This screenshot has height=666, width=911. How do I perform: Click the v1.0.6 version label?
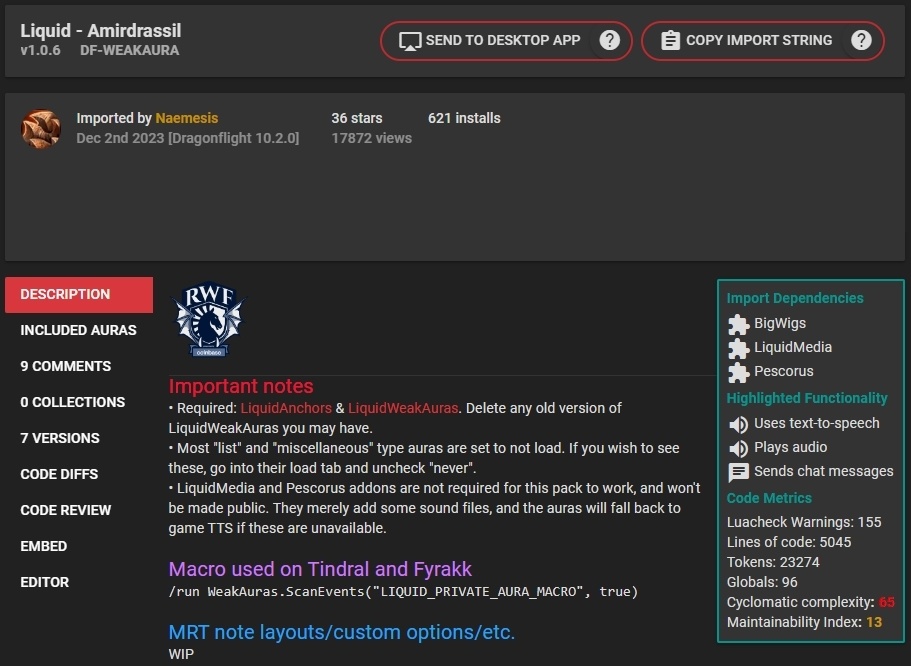(x=40, y=51)
